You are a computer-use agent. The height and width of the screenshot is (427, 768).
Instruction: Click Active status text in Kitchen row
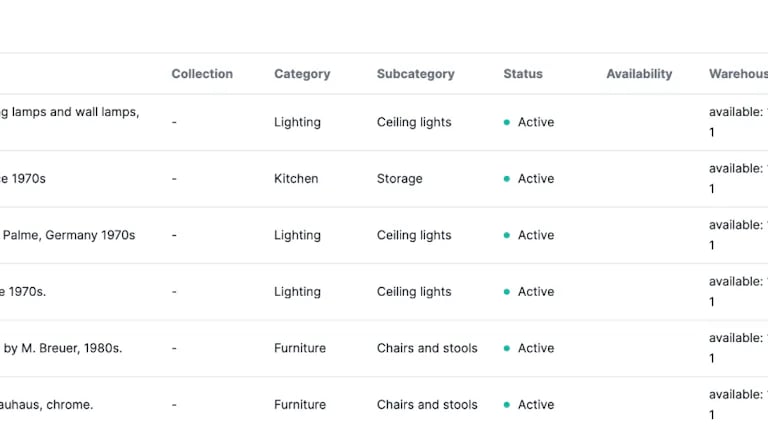[x=536, y=179]
